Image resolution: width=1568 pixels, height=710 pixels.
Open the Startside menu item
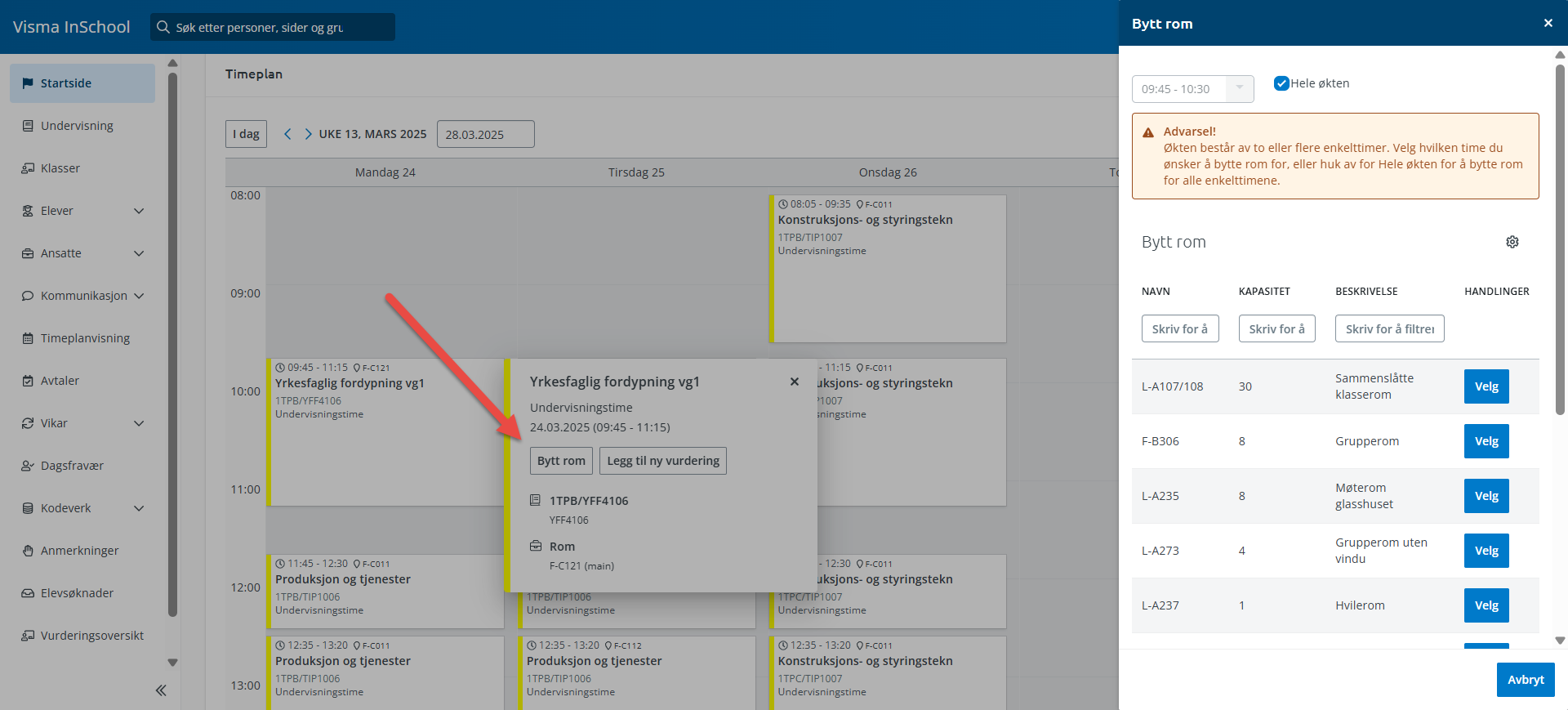pyautogui.click(x=82, y=83)
